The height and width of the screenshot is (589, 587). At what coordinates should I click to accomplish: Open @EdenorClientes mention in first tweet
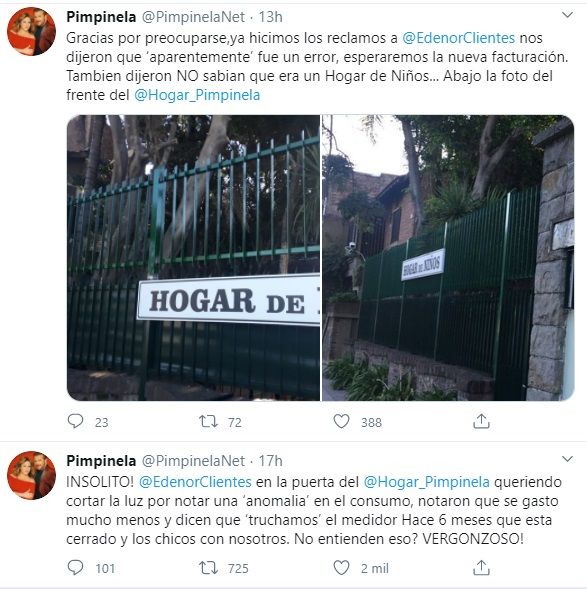(x=458, y=38)
